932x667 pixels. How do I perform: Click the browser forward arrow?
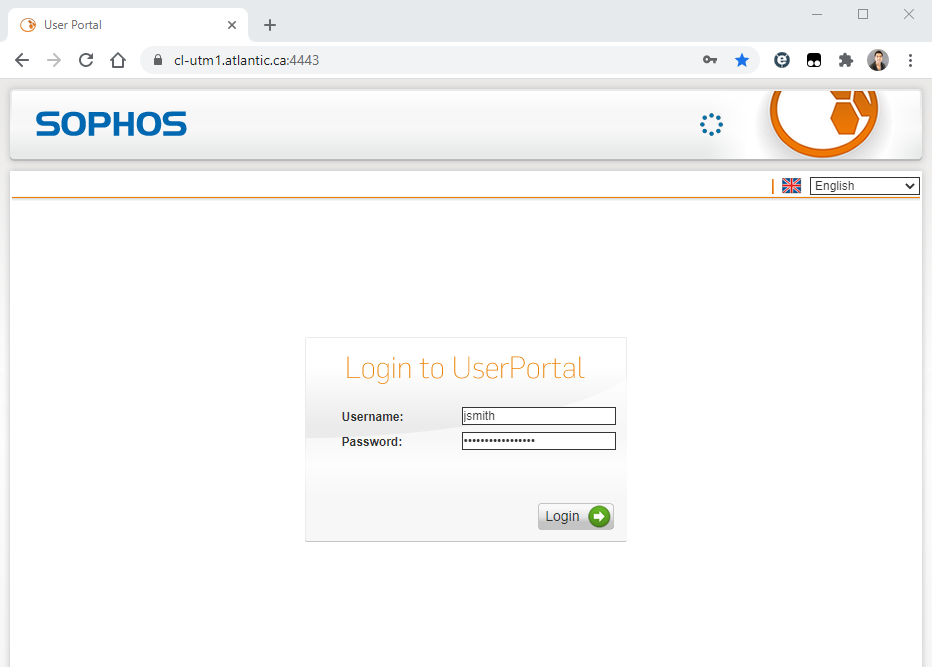(x=54, y=60)
